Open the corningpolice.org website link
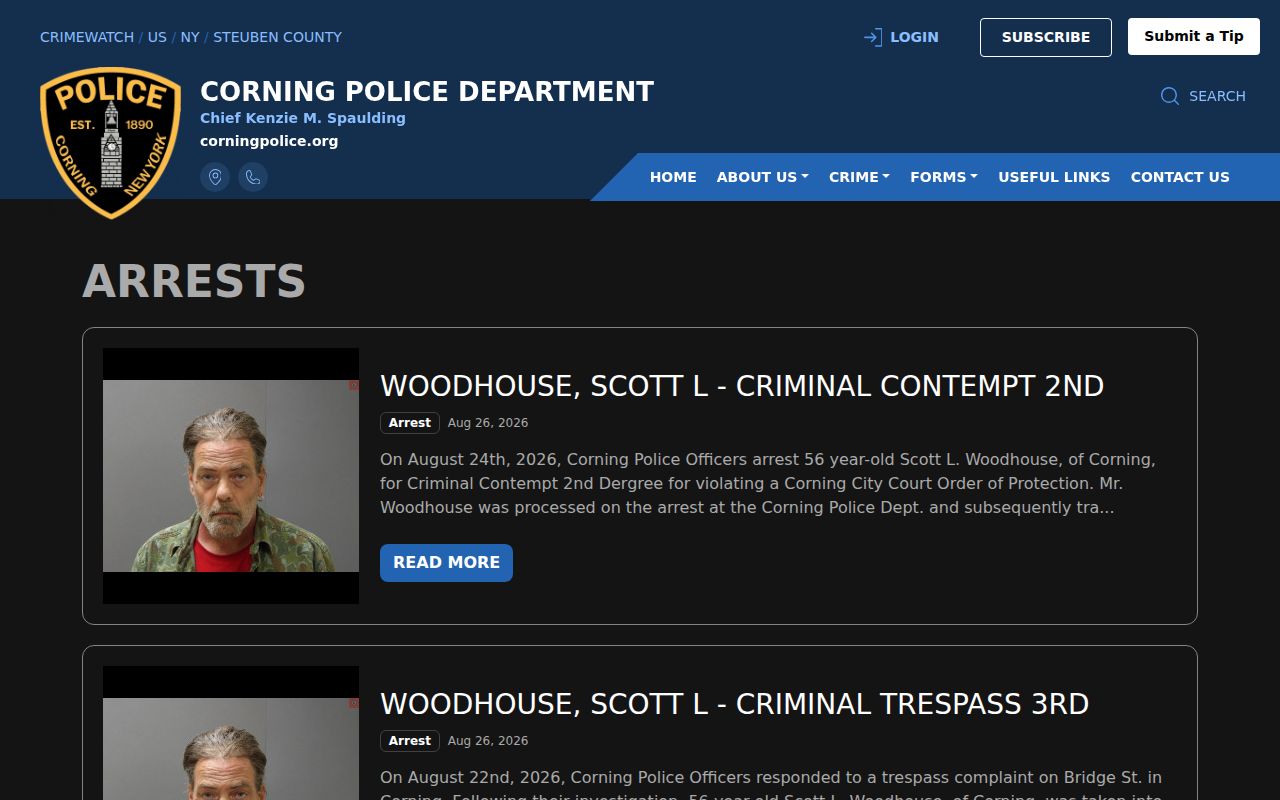This screenshot has width=1280, height=800. pyautogui.click(x=269, y=141)
